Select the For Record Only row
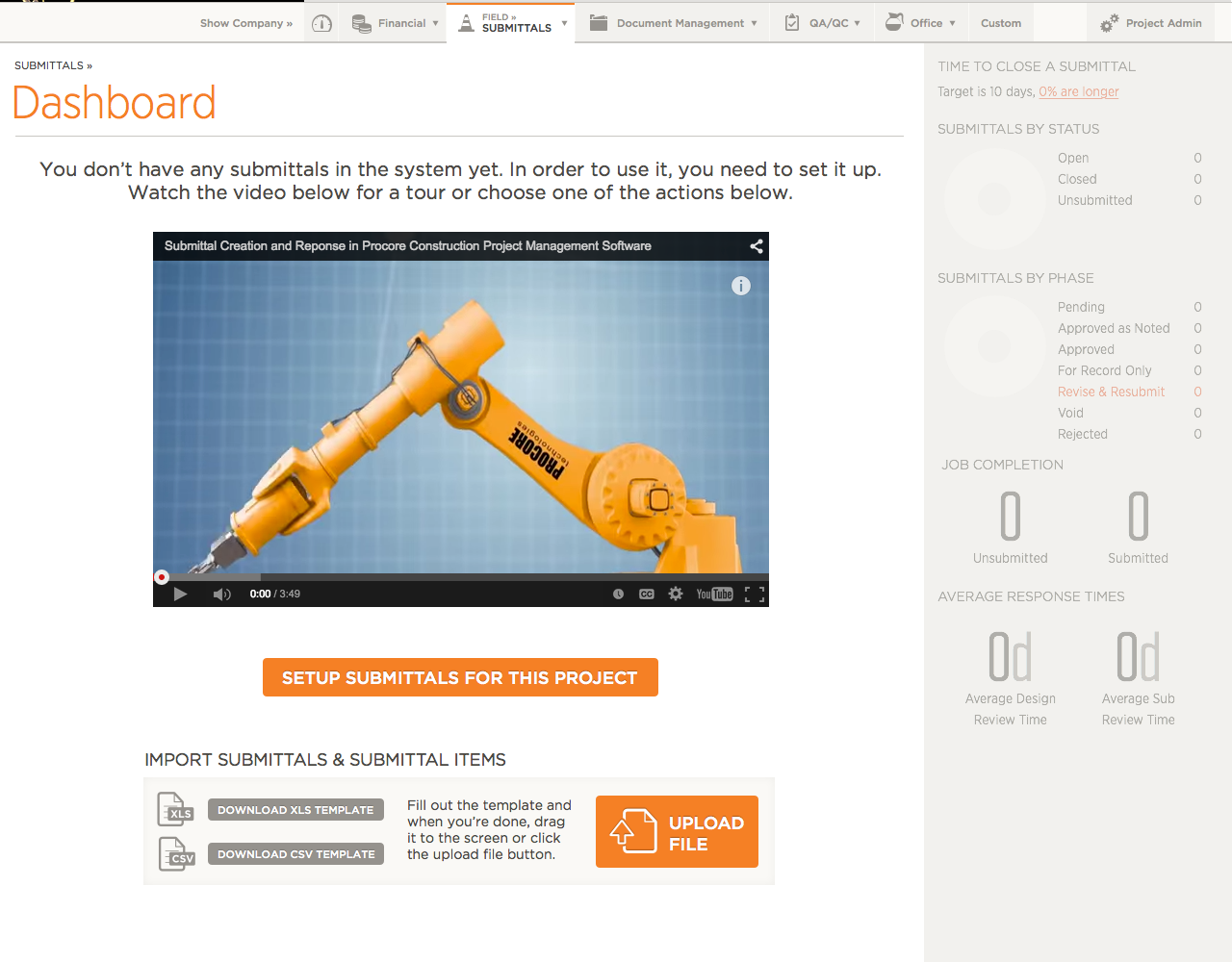 coord(1129,370)
